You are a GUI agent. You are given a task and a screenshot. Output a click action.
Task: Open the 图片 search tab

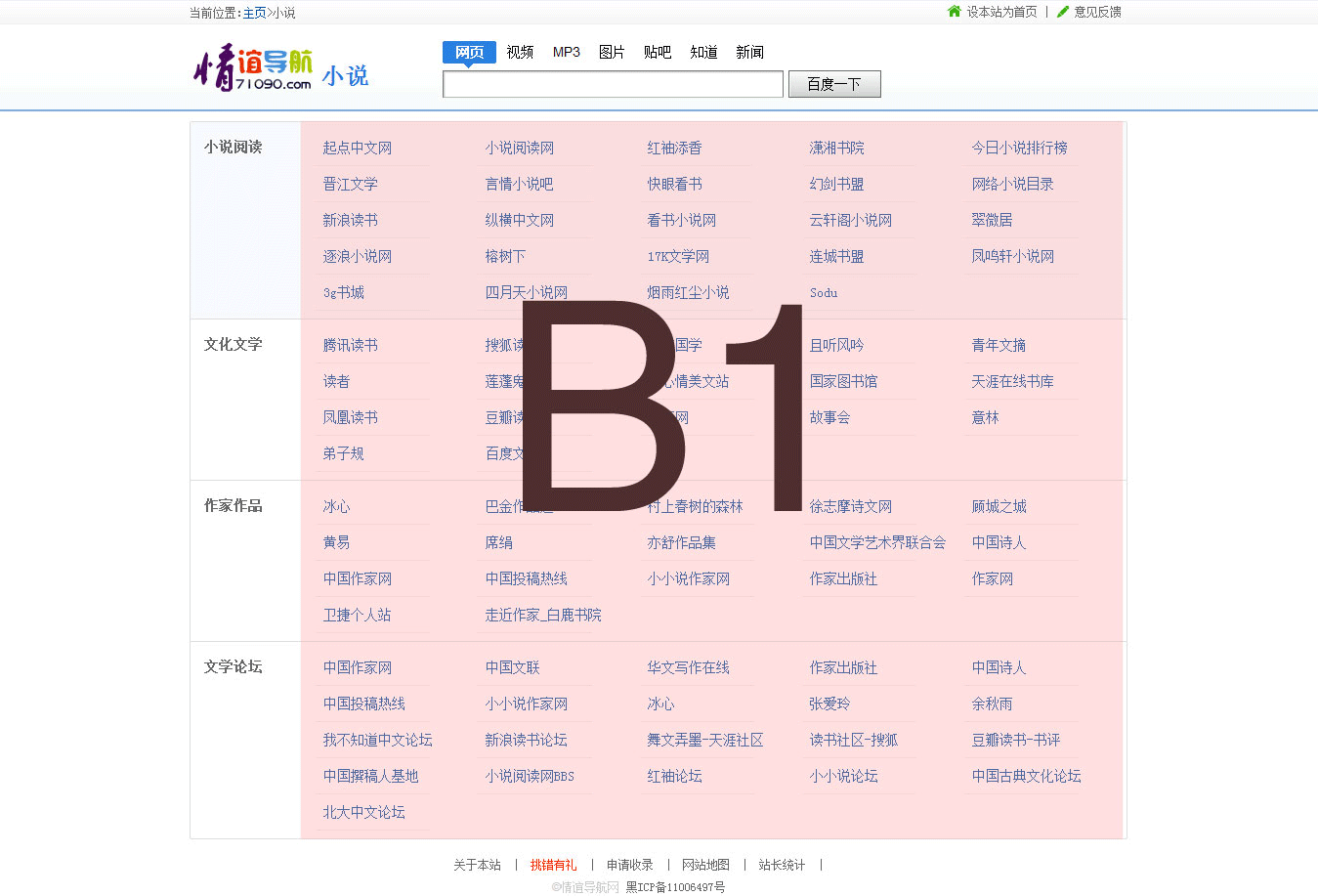(612, 52)
